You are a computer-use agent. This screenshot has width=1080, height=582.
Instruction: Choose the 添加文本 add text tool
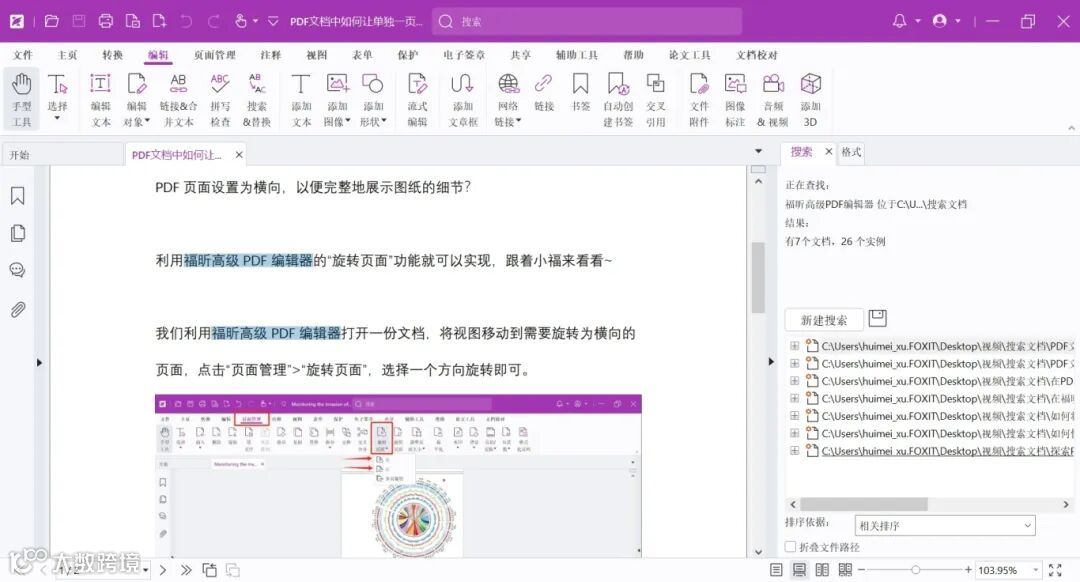301,100
